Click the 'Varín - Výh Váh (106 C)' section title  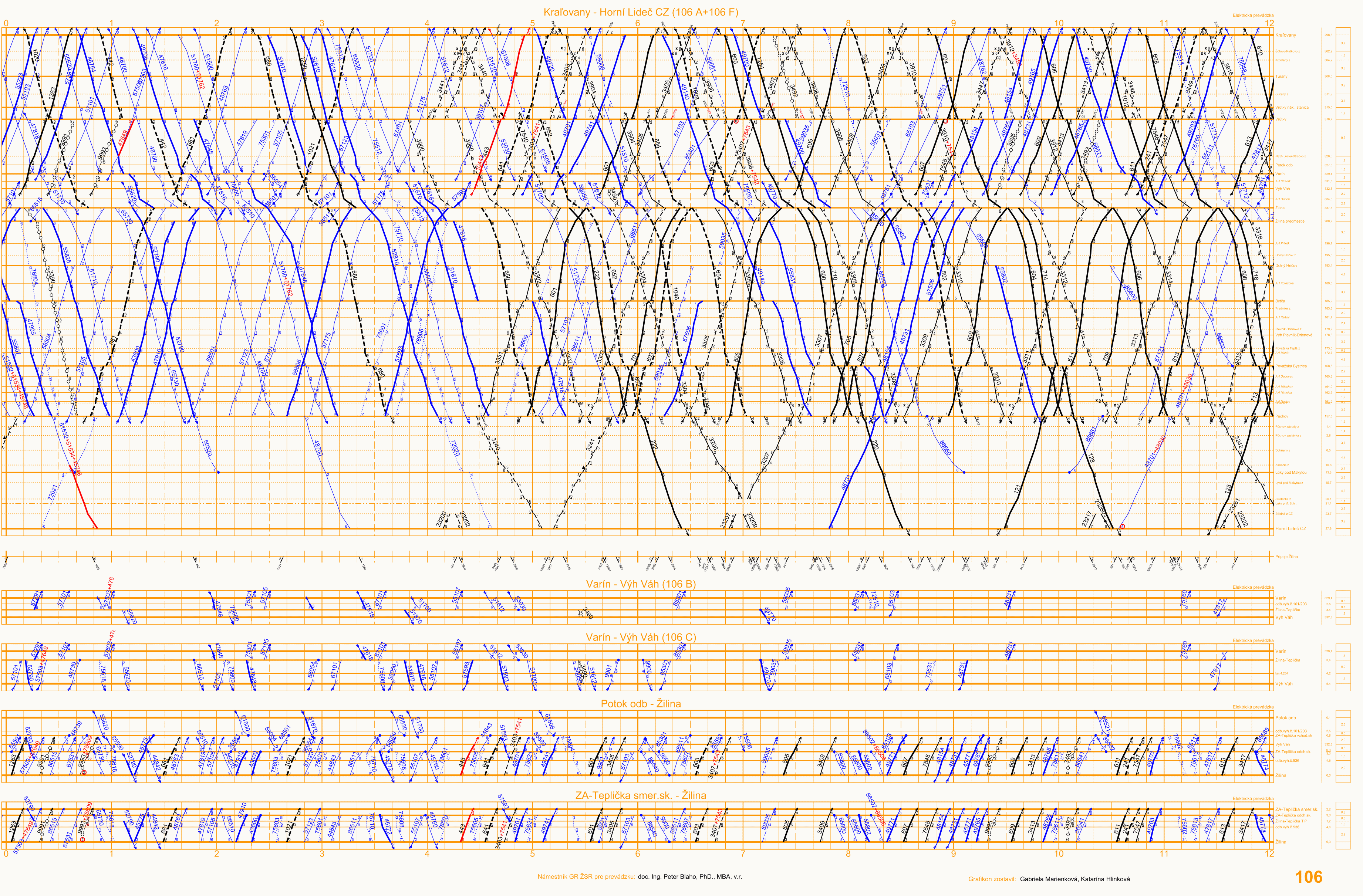[x=641, y=637]
